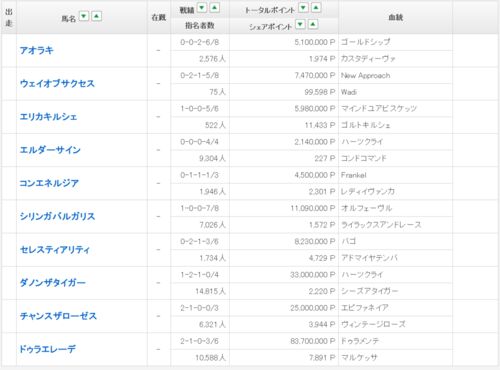Sort horse name column descending

84,16
